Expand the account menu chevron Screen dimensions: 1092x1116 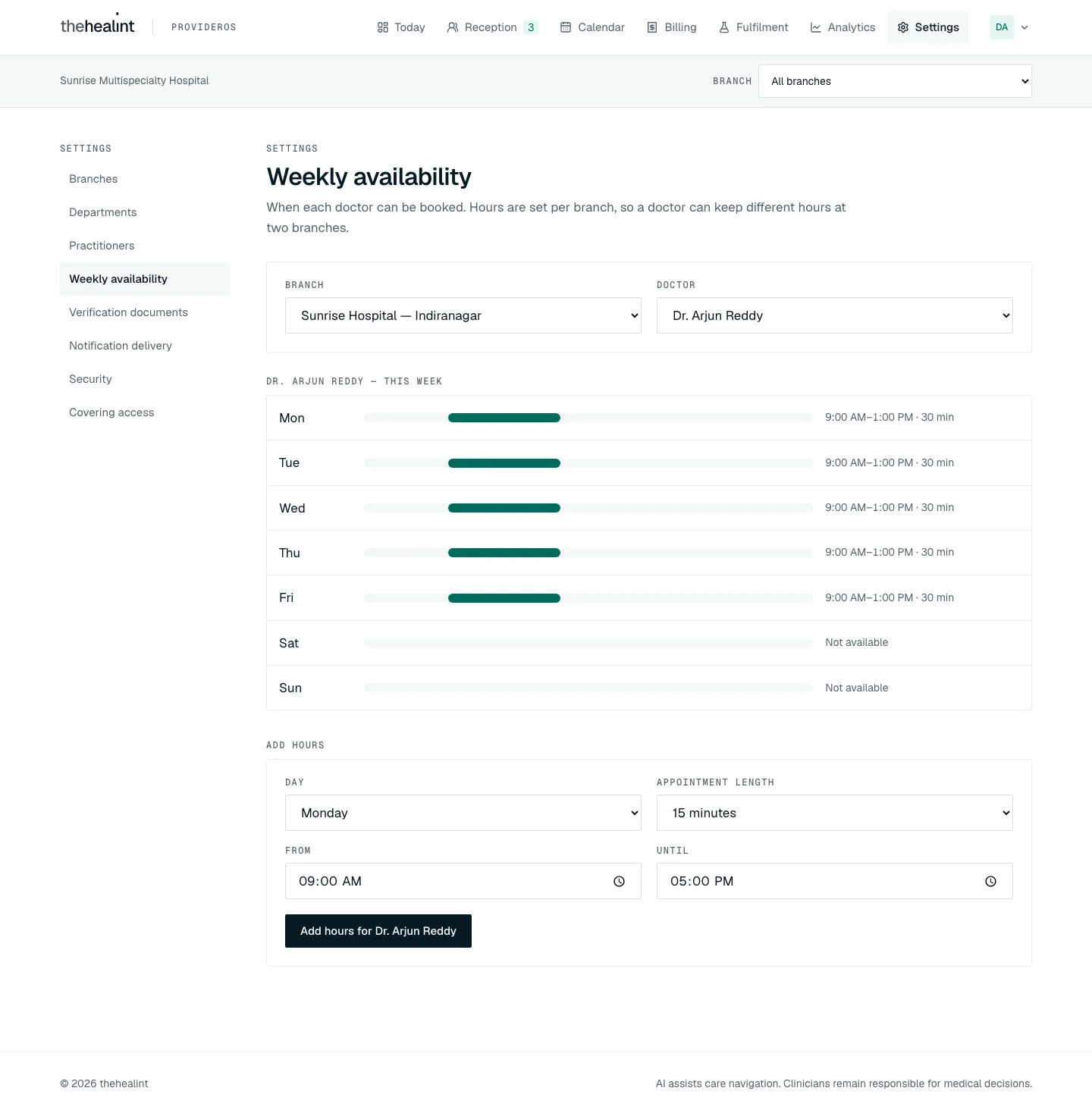(1025, 27)
